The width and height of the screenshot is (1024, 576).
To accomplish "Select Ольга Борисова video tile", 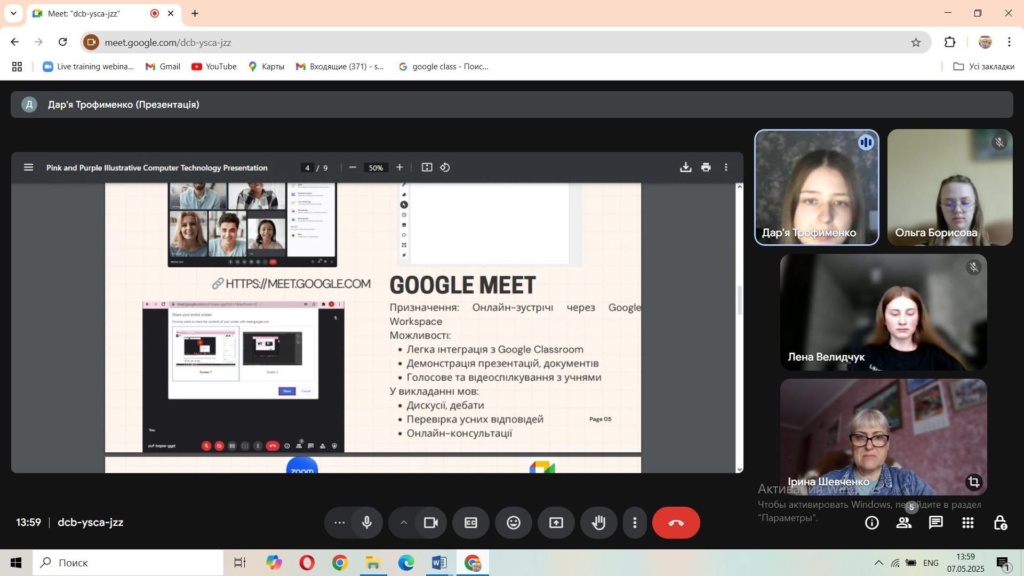I will pyautogui.click(x=950, y=187).
